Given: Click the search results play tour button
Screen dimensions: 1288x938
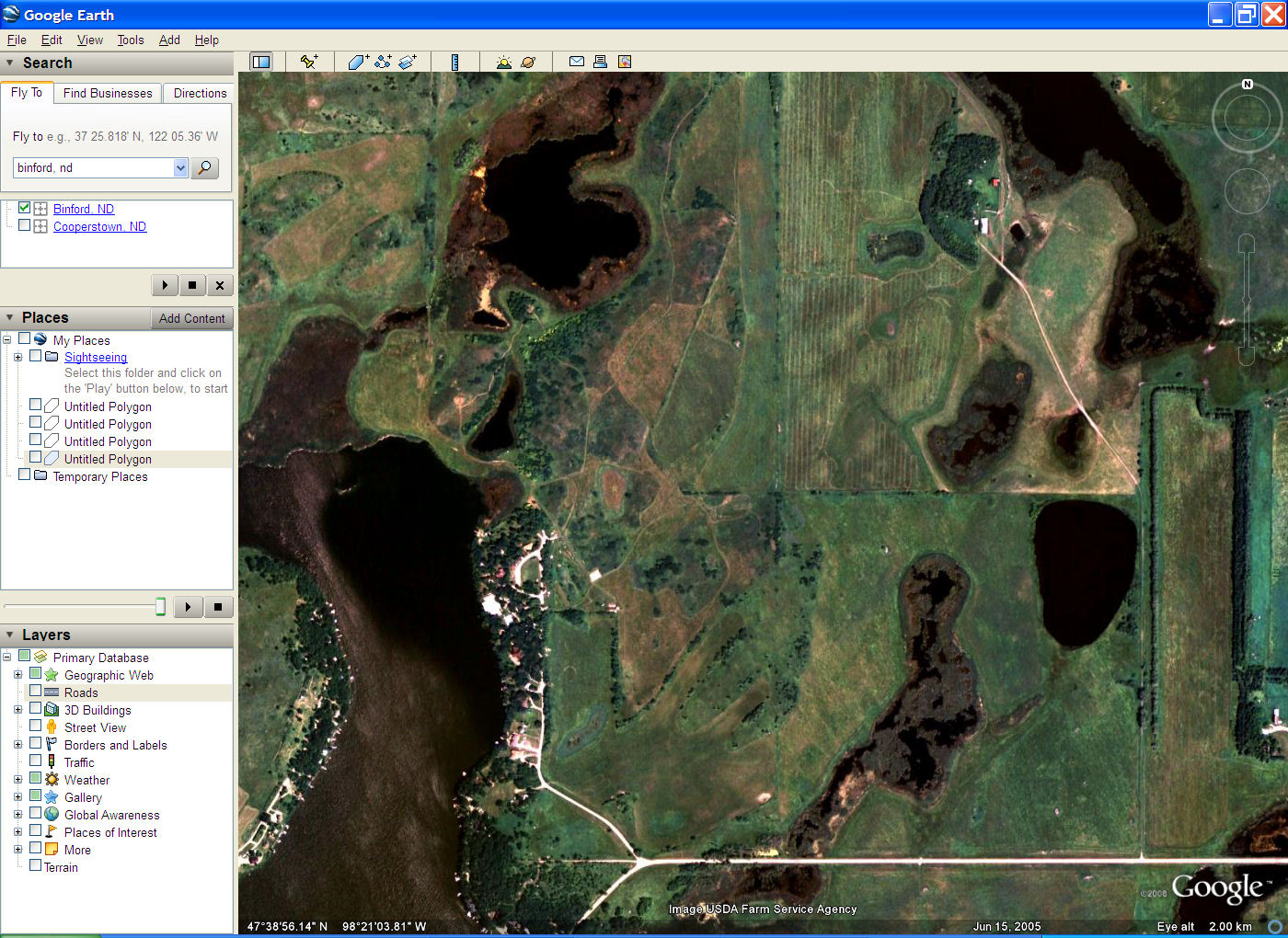Looking at the screenshot, I should pyautogui.click(x=165, y=285).
